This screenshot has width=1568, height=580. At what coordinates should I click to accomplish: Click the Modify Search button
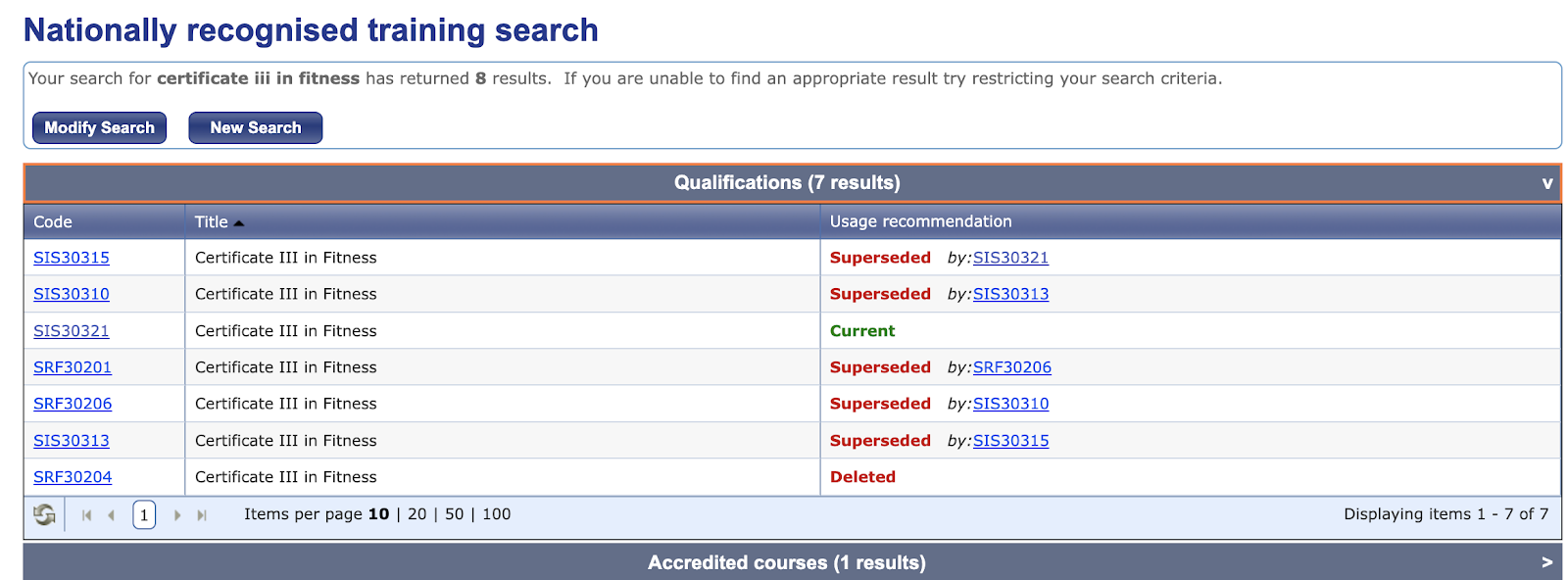pos(99,127)
